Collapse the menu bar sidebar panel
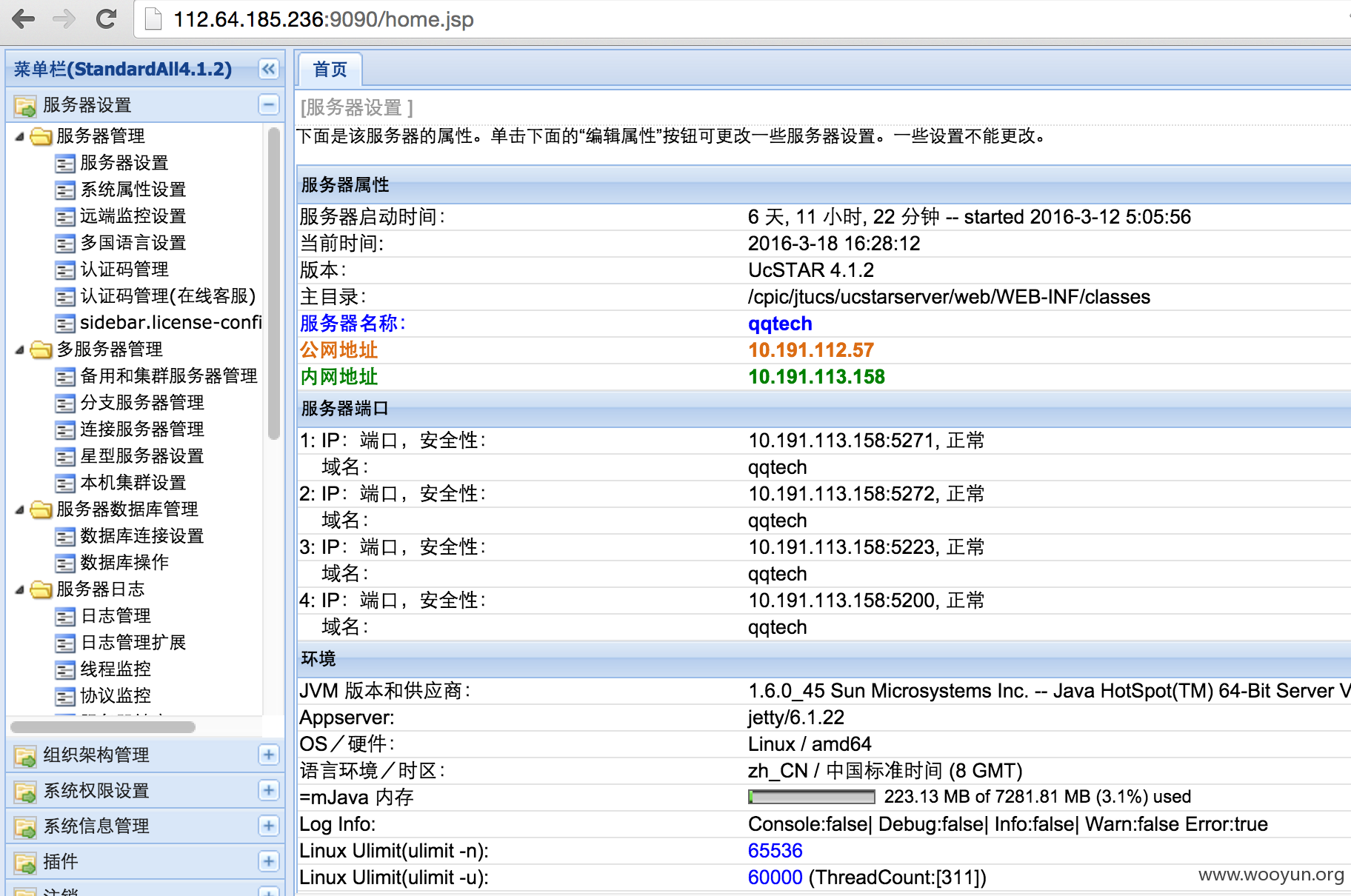 pos(269,70)
